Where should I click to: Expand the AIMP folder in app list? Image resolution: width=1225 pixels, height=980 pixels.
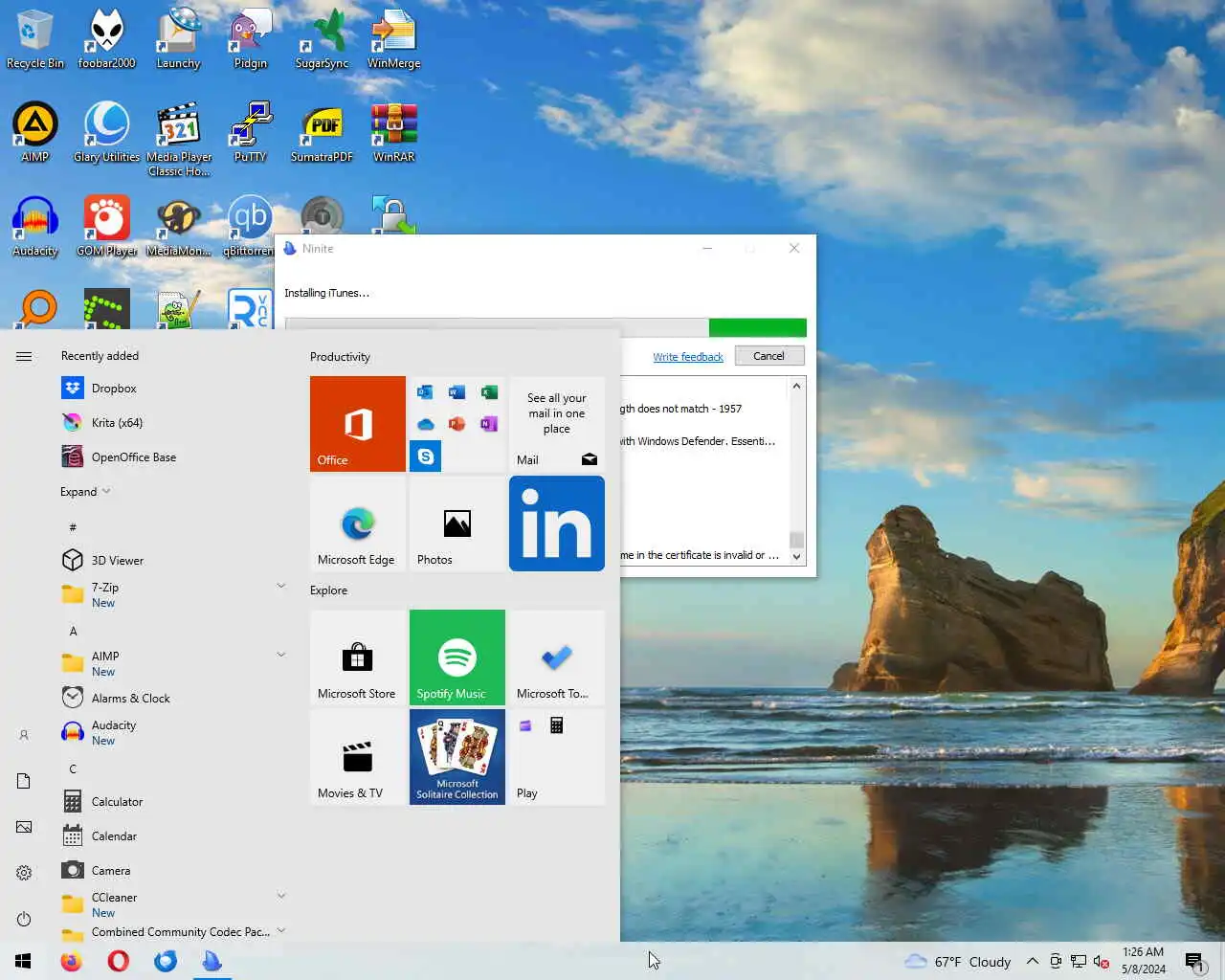281,655
